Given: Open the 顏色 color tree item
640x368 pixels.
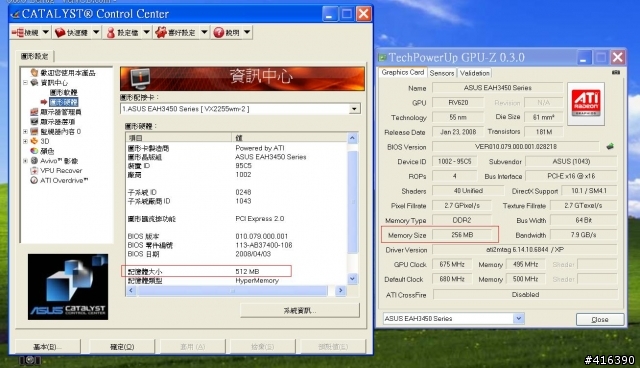Looking at the screenshot, I should point(47,151).
